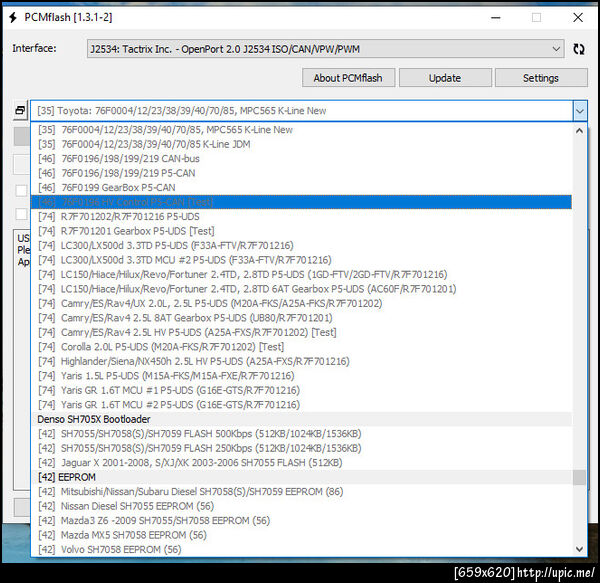Click the window list icon beside the module dropdown

tap(20, 111)
